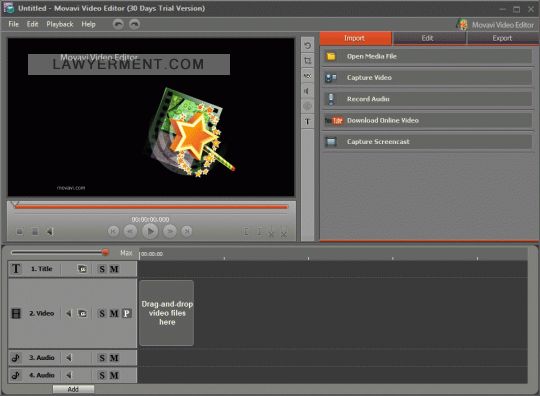Click the film icon of the Video track
Viewport: 540px width, 396px height.
[x=16, y=313]
